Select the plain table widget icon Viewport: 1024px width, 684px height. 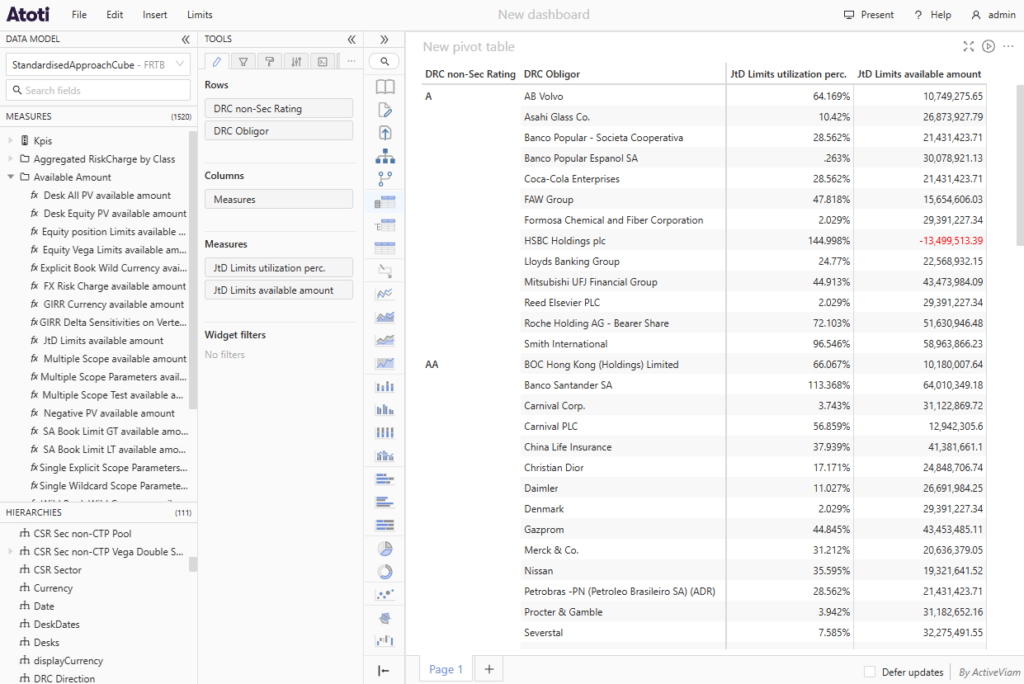tap(385, 248)
